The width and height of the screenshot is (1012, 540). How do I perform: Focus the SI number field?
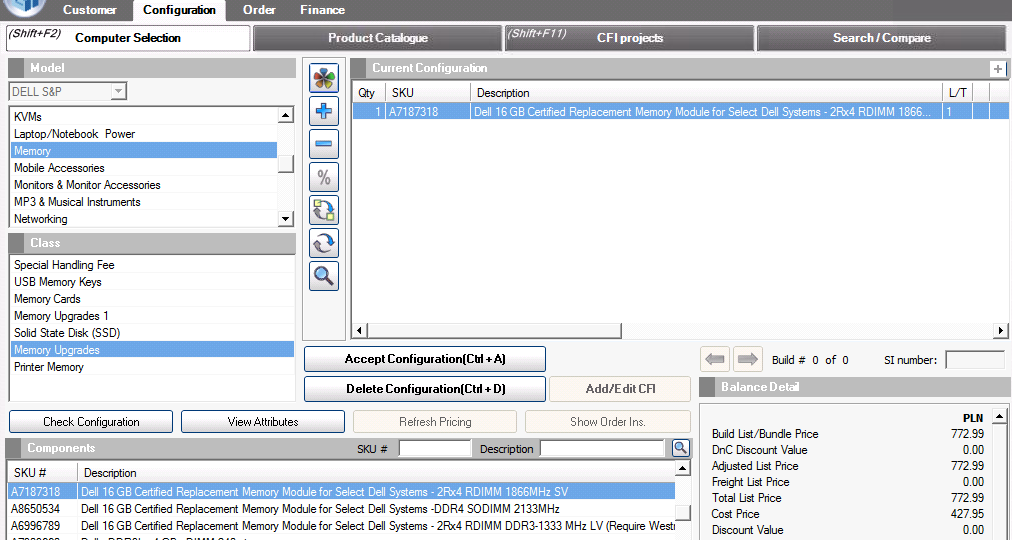[975, 359]
